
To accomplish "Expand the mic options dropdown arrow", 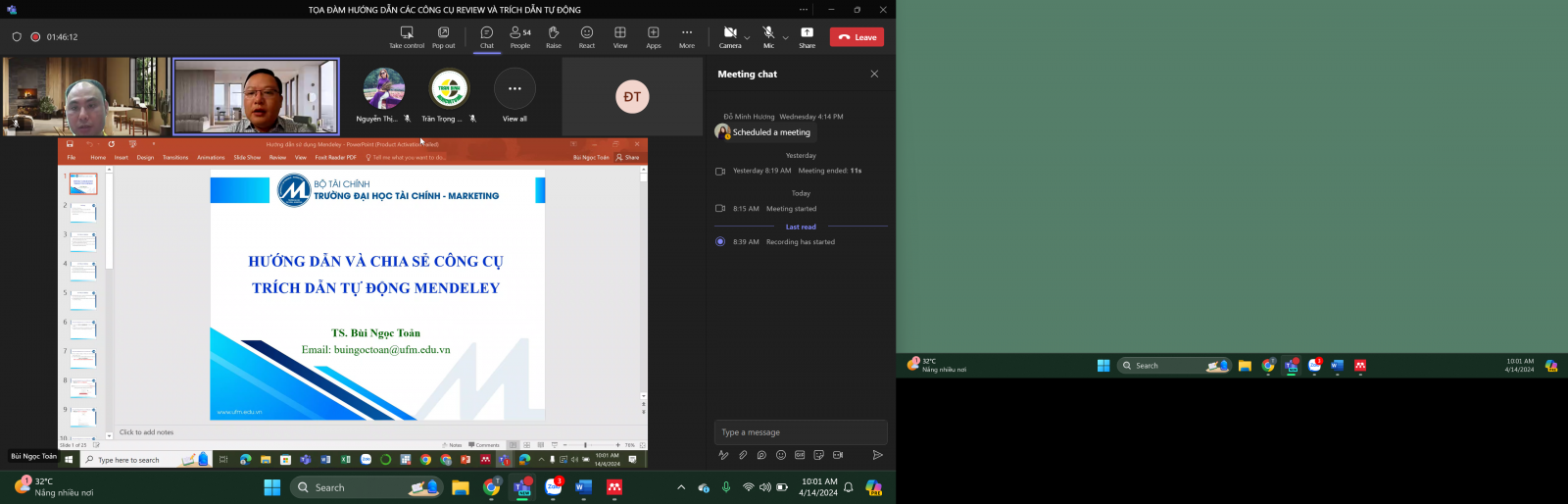I will pyautogui.click(x=785, y=38).
